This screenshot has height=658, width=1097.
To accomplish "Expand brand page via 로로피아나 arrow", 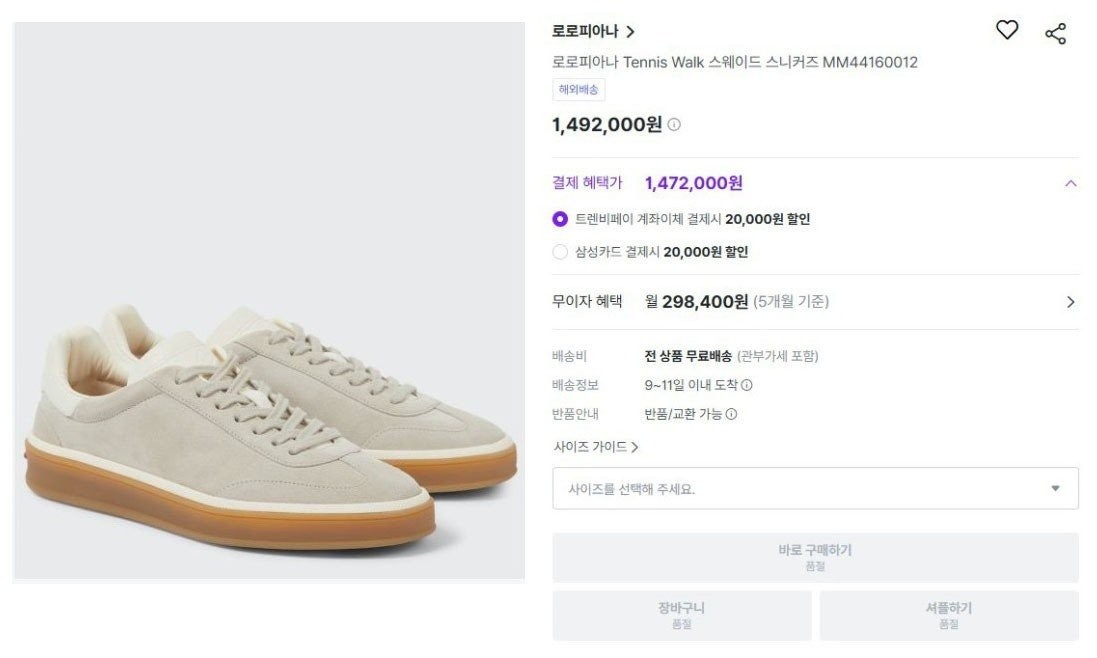I will [631, 31].
